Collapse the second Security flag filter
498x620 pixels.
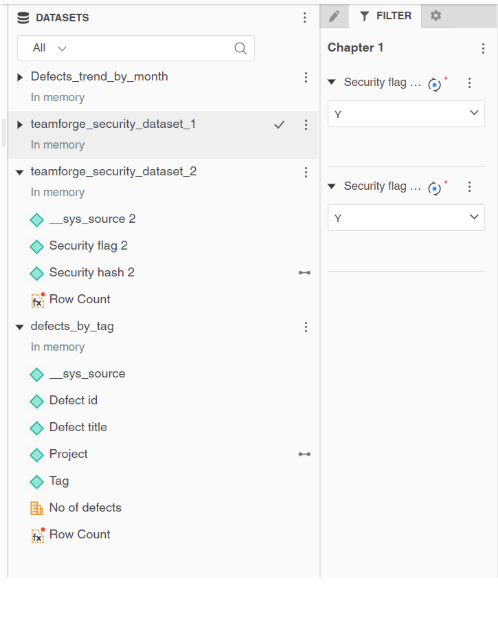click(x=332, y=186)
